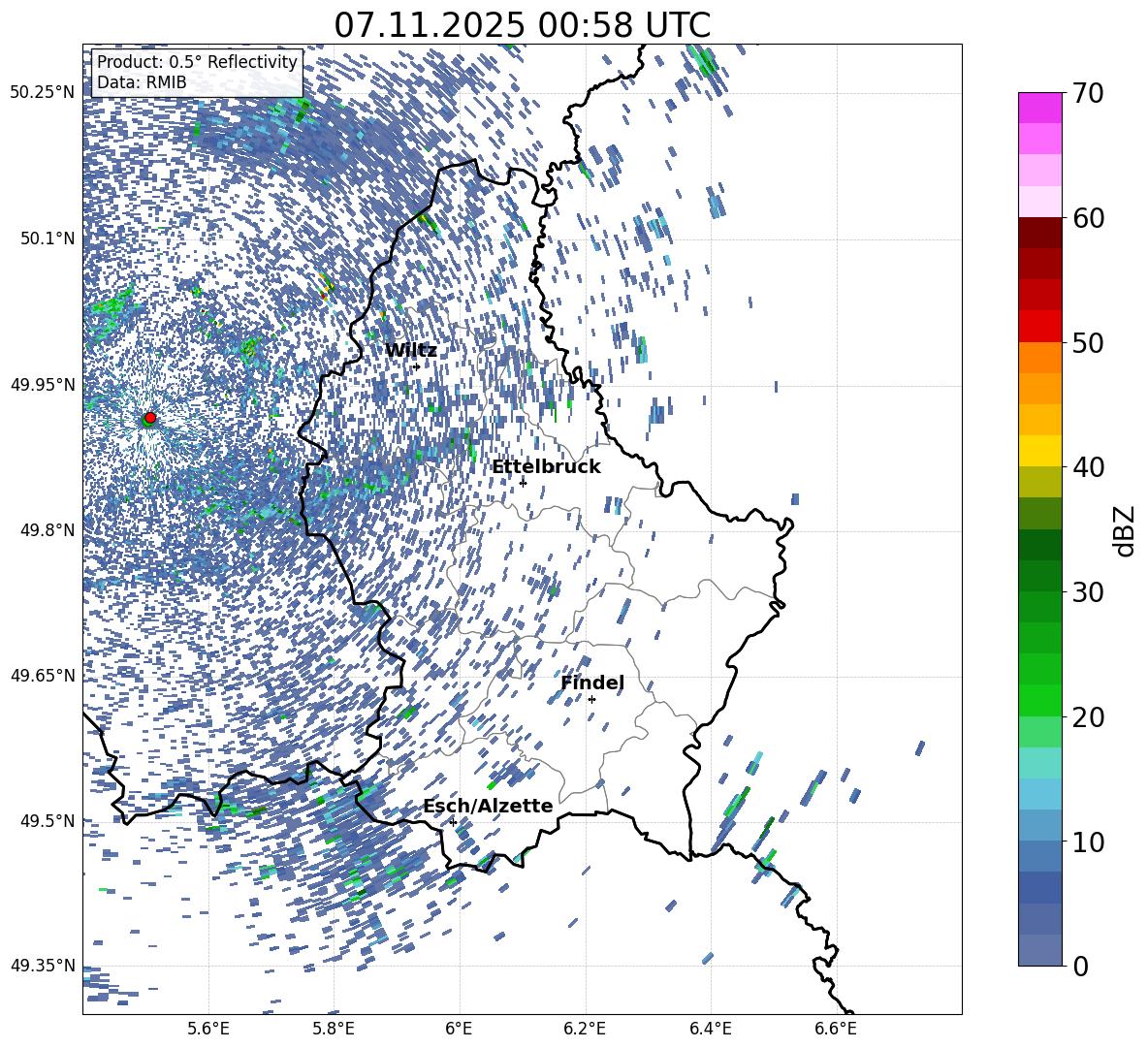
Task: Click the 50.25°N latitude label
Action: [x=43, y=92]
